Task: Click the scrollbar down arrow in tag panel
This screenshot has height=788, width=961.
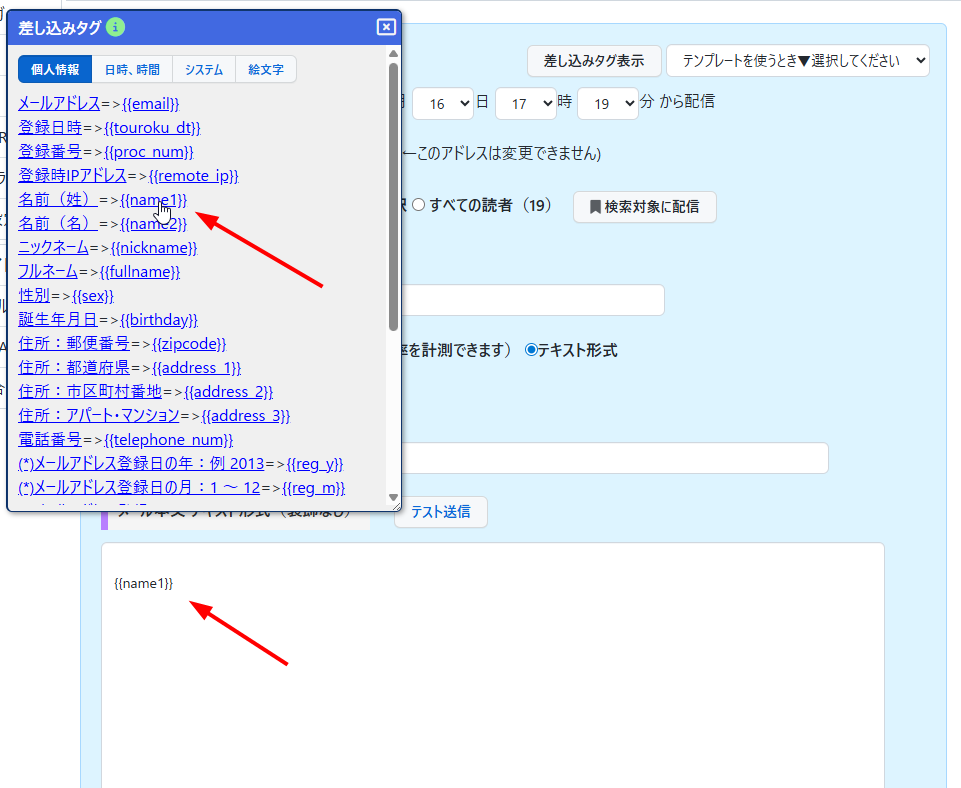Action: click(393, 497)
